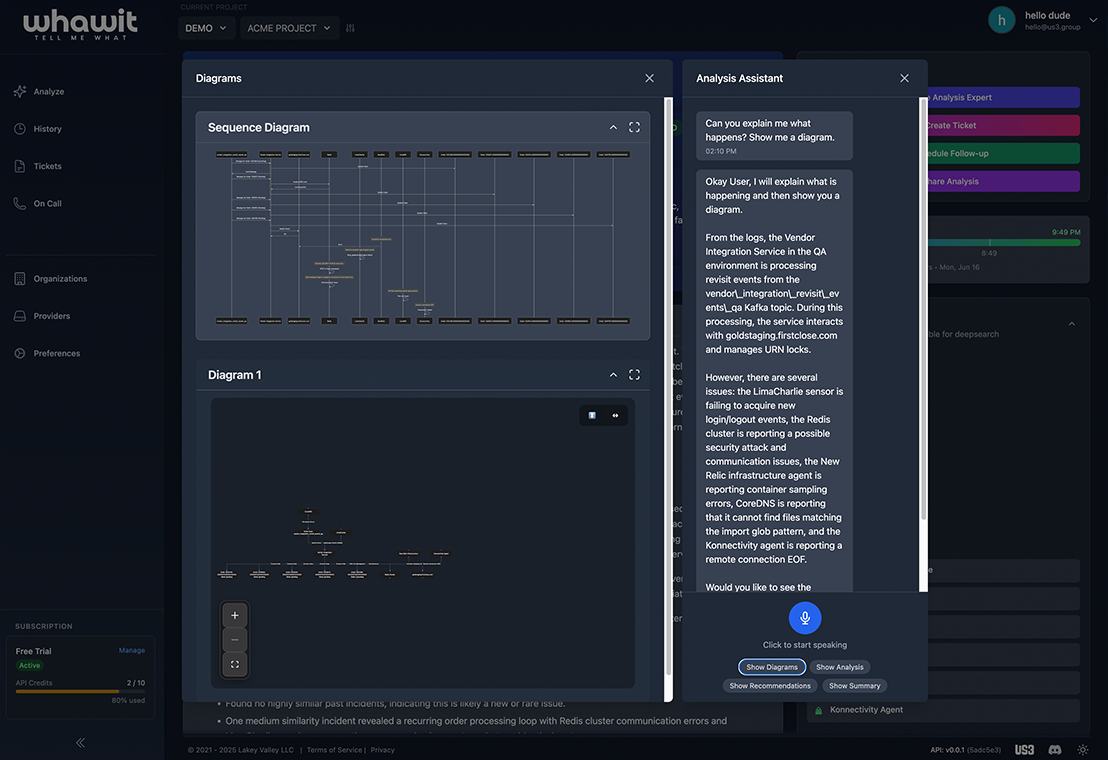Select the Konnectivity Agent row
The height and width of the screenshot is (760, 1108).
coord(943,711)
